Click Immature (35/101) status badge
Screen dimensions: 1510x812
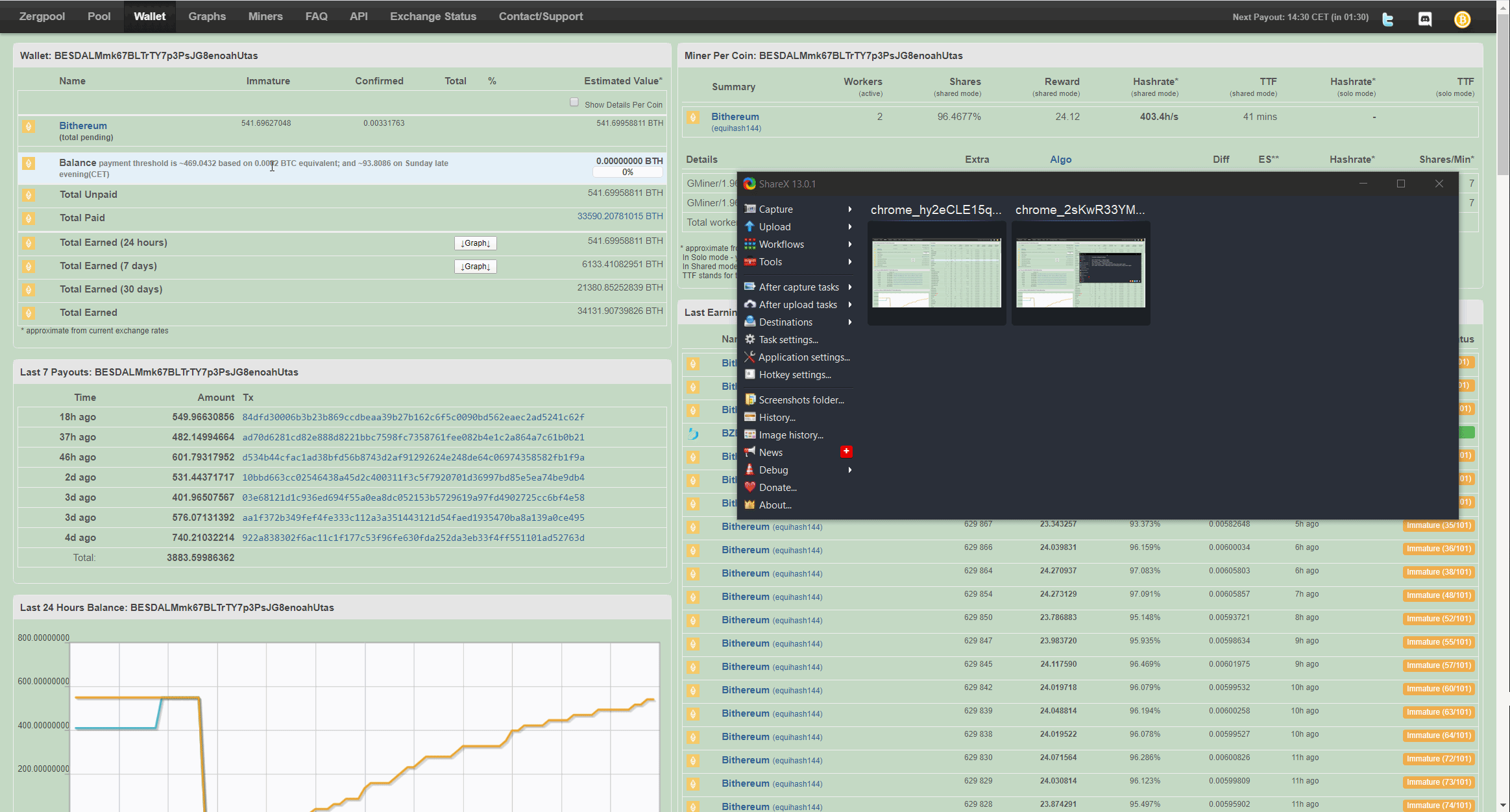coord(1439,526)
